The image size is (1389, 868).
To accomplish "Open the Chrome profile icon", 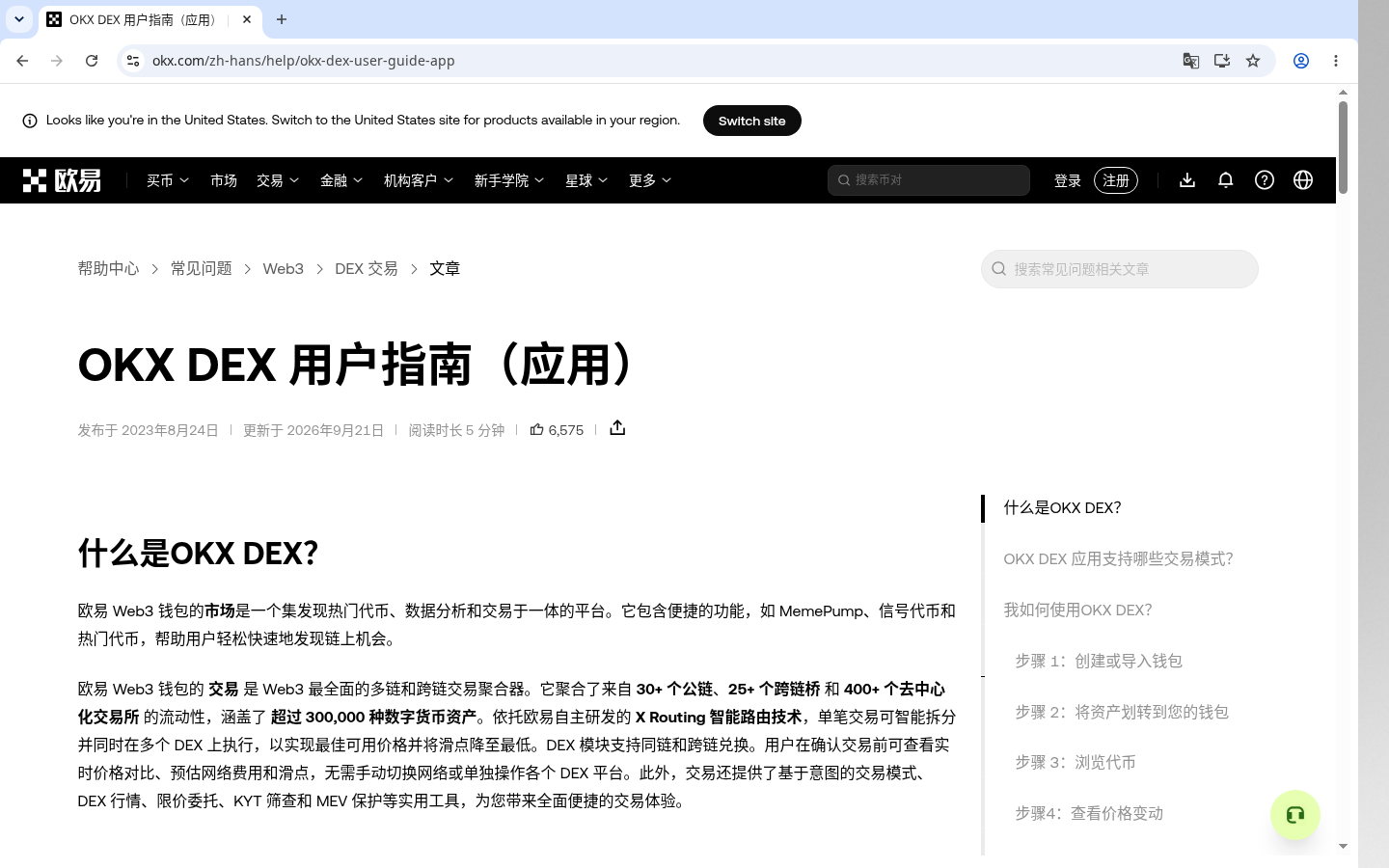I will 1301,61.
